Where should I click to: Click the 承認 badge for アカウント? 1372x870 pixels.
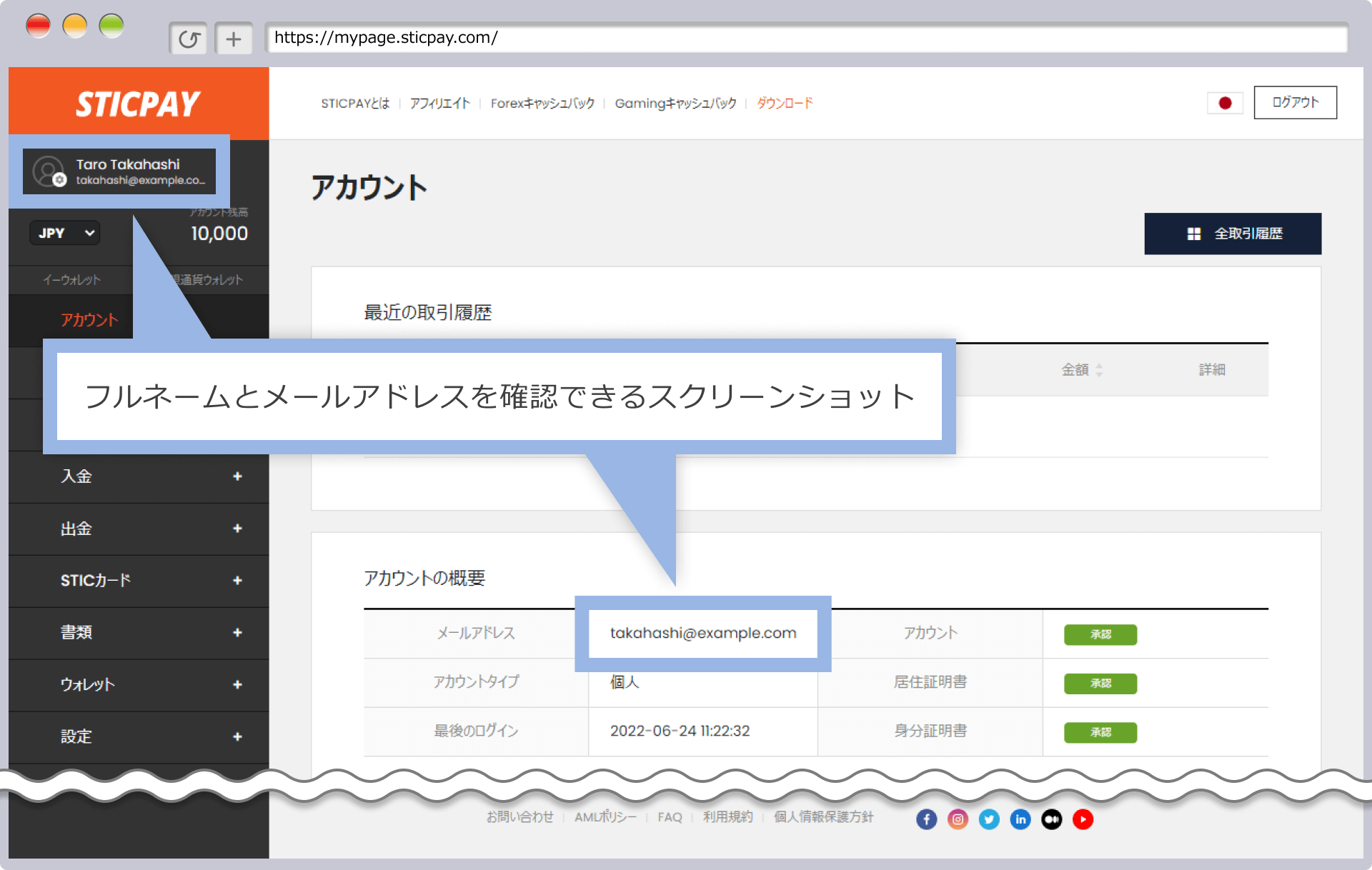(x=1100, y=634)
